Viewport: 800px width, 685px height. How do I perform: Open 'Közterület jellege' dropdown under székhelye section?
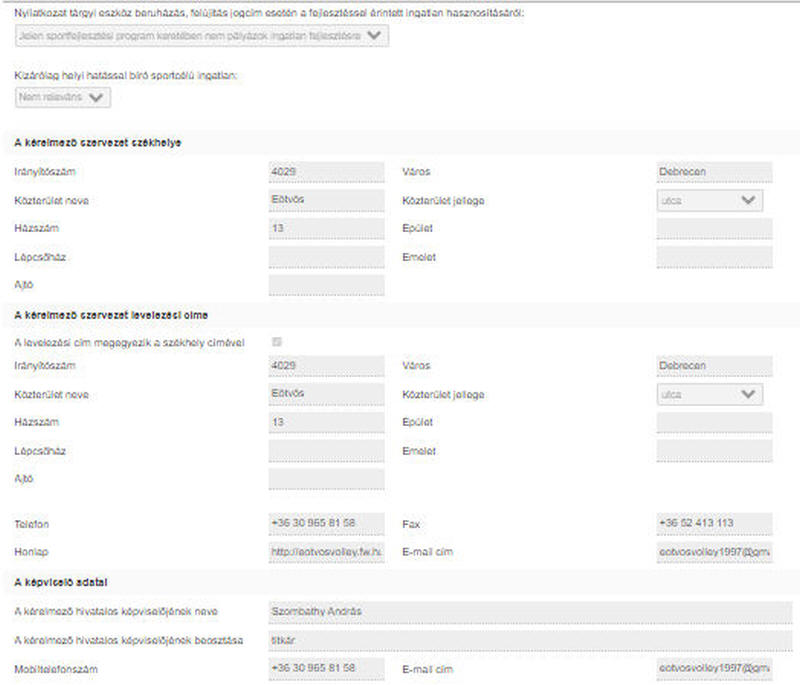click(709, 200)
